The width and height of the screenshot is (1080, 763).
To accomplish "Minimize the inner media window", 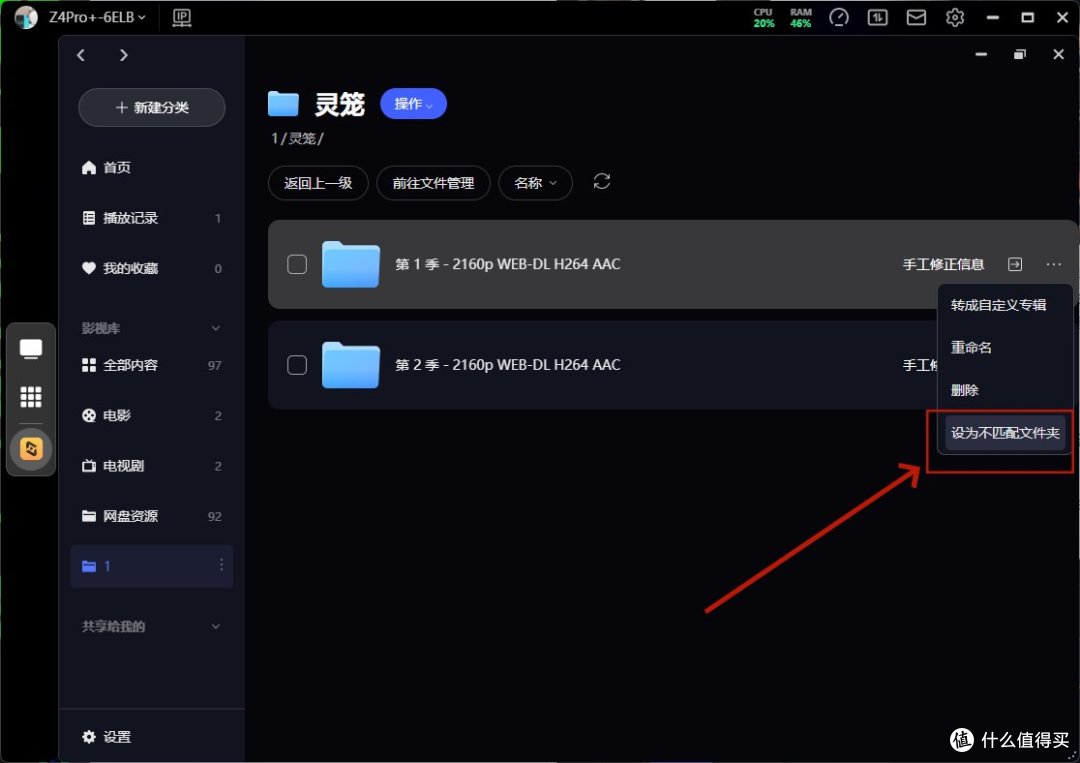I will 982,54.
